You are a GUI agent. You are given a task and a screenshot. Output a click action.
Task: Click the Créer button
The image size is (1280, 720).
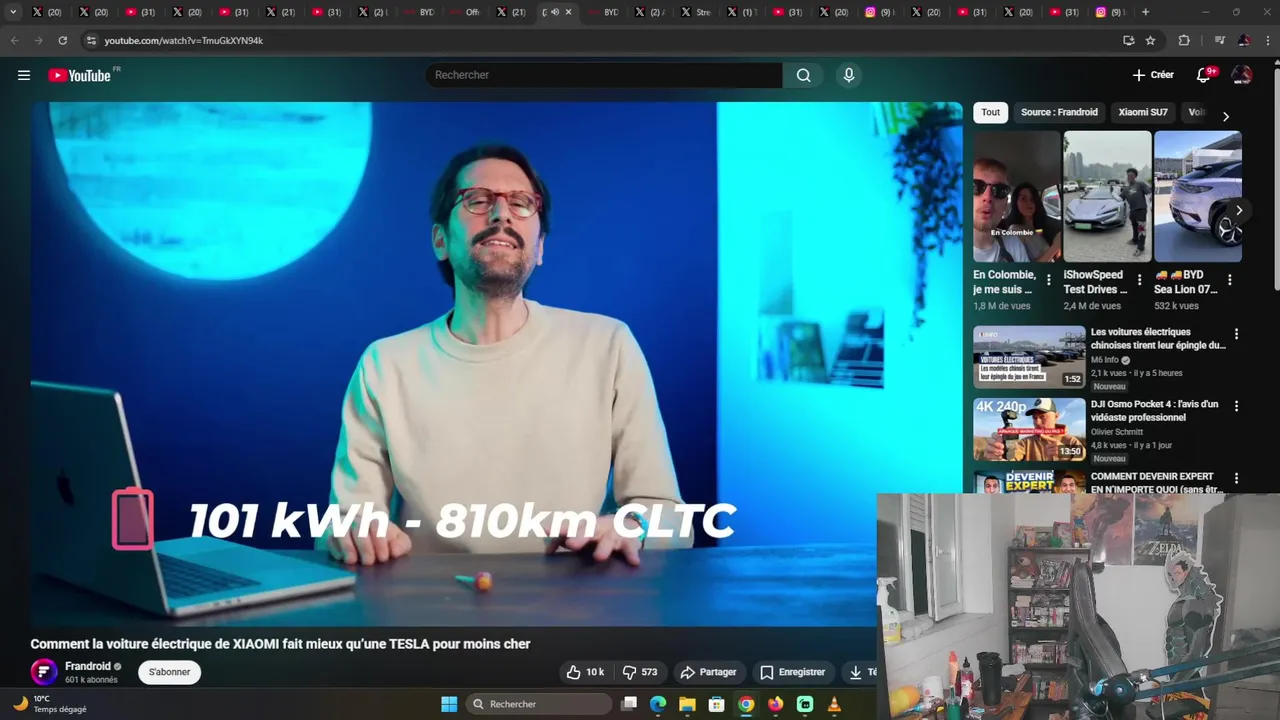(x=1153, y=75)
